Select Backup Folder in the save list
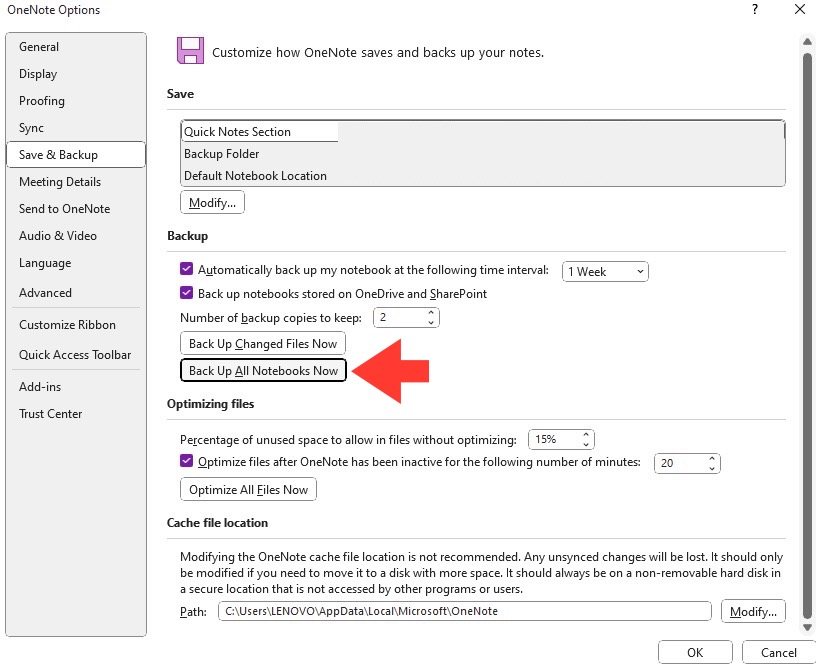This screenshot has width=816, height=667. pyautogui.click(x=222, y=154)
